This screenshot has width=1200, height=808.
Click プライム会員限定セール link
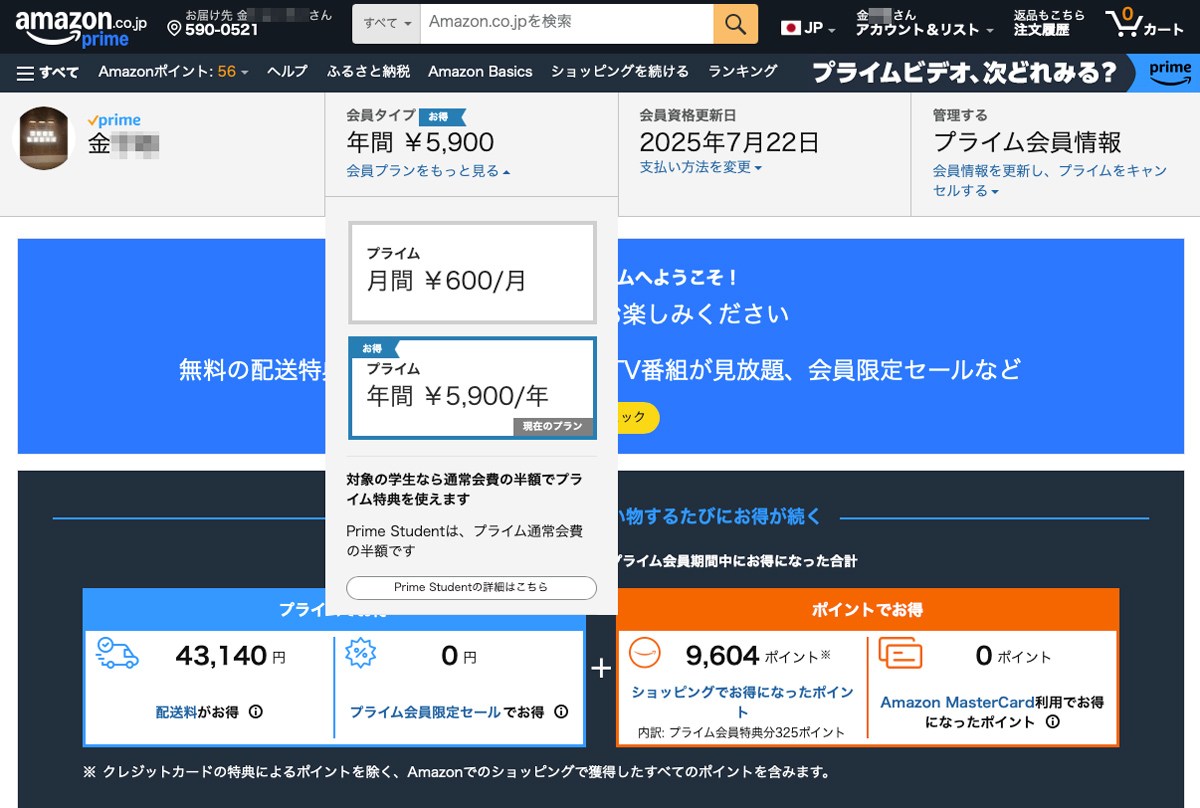point(425,712)
